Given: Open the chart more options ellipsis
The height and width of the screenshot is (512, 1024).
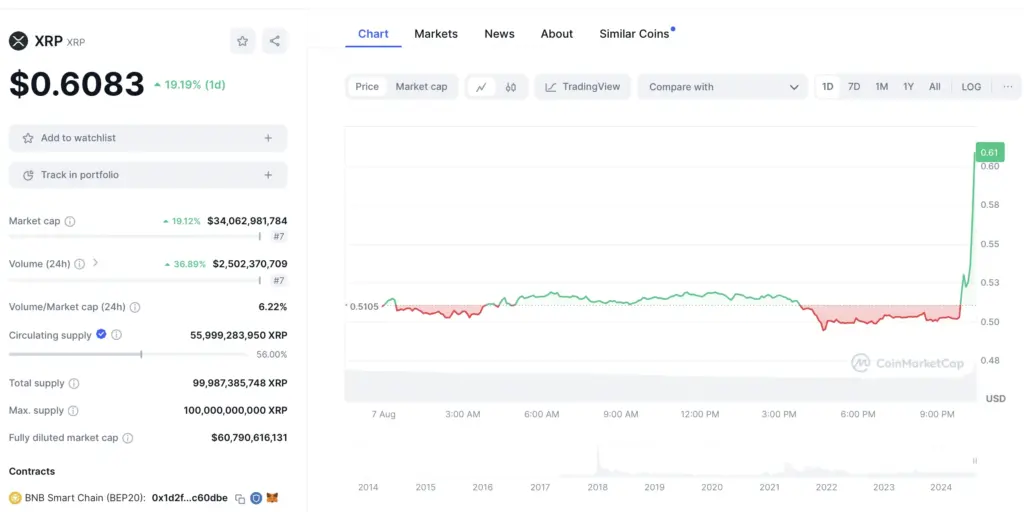Looking at the screenshot, I should (x=1008, y=87).
